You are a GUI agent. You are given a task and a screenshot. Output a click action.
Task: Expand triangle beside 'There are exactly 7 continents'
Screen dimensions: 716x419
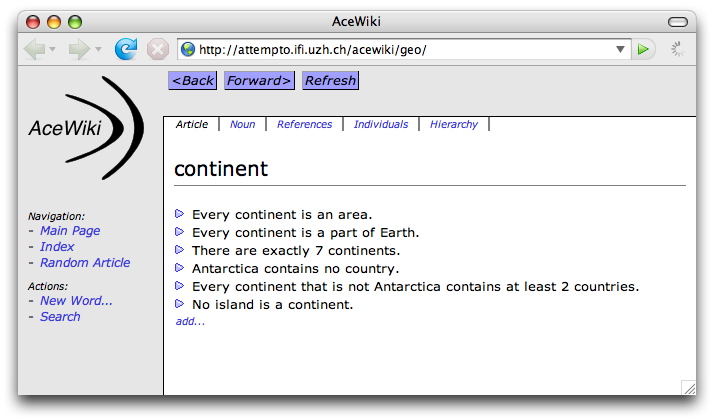[180, 250]
